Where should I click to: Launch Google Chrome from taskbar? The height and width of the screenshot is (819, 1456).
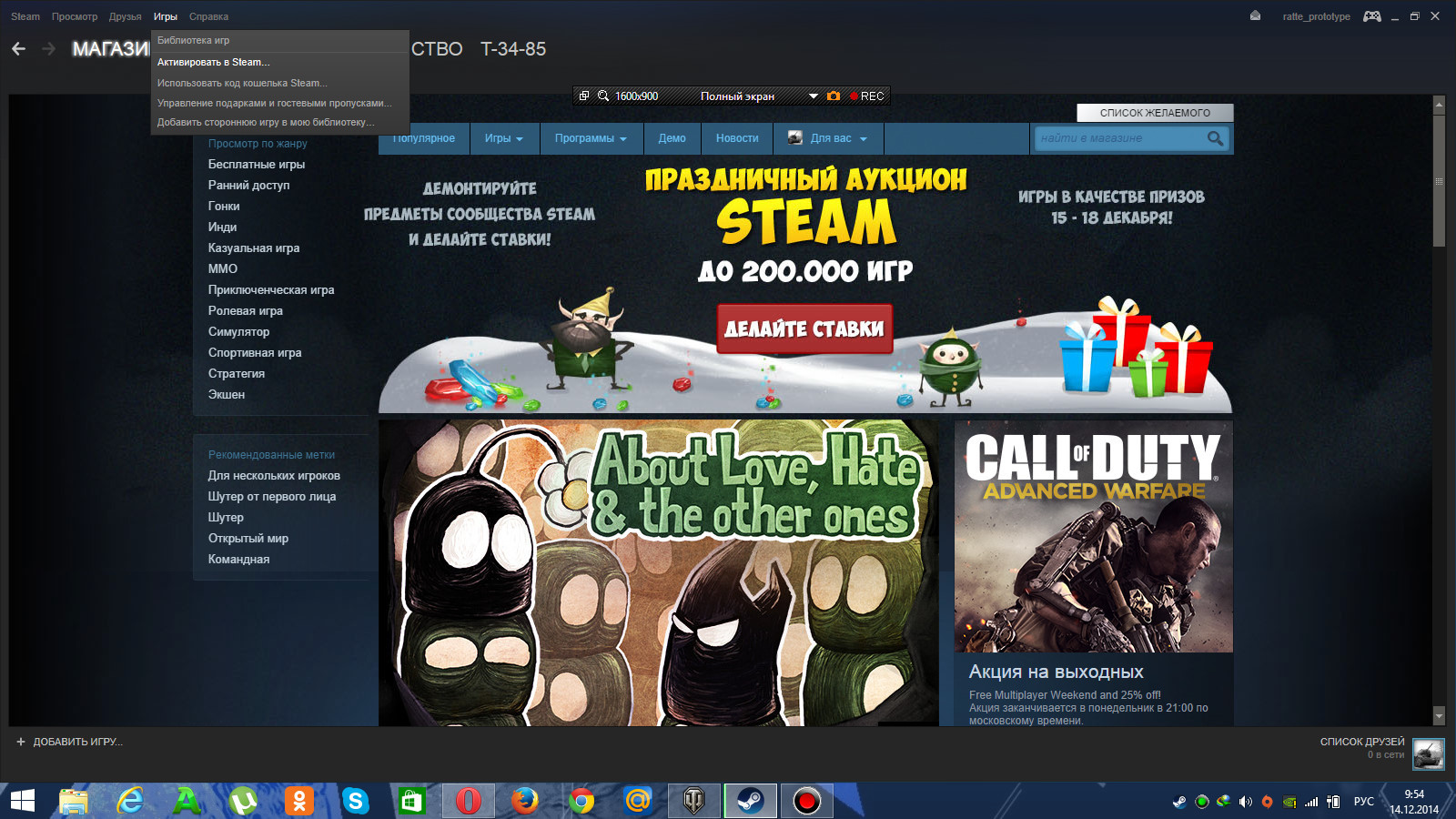(x=581, y=801)
